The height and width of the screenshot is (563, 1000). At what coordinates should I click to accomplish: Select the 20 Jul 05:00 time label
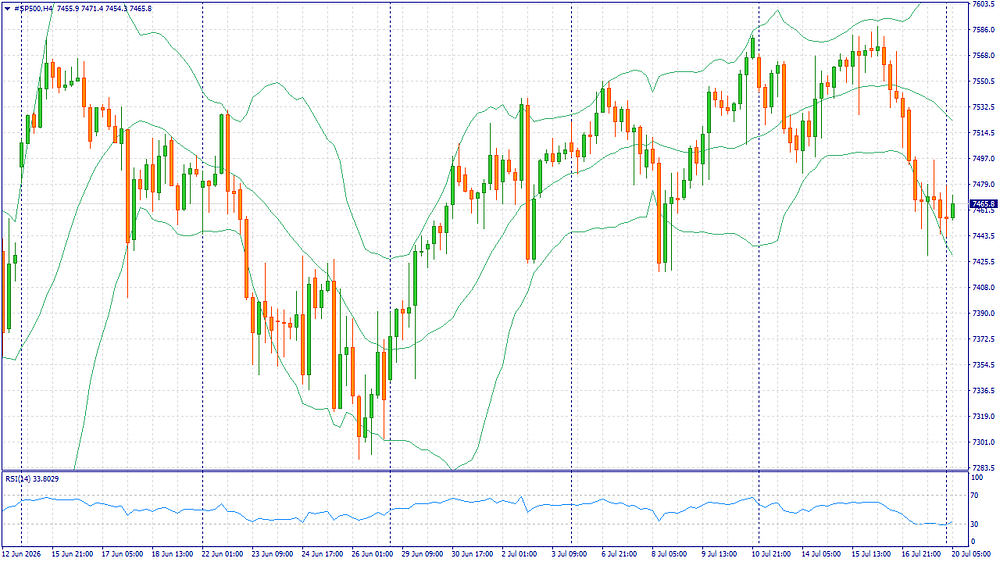(x=970, y=554)
